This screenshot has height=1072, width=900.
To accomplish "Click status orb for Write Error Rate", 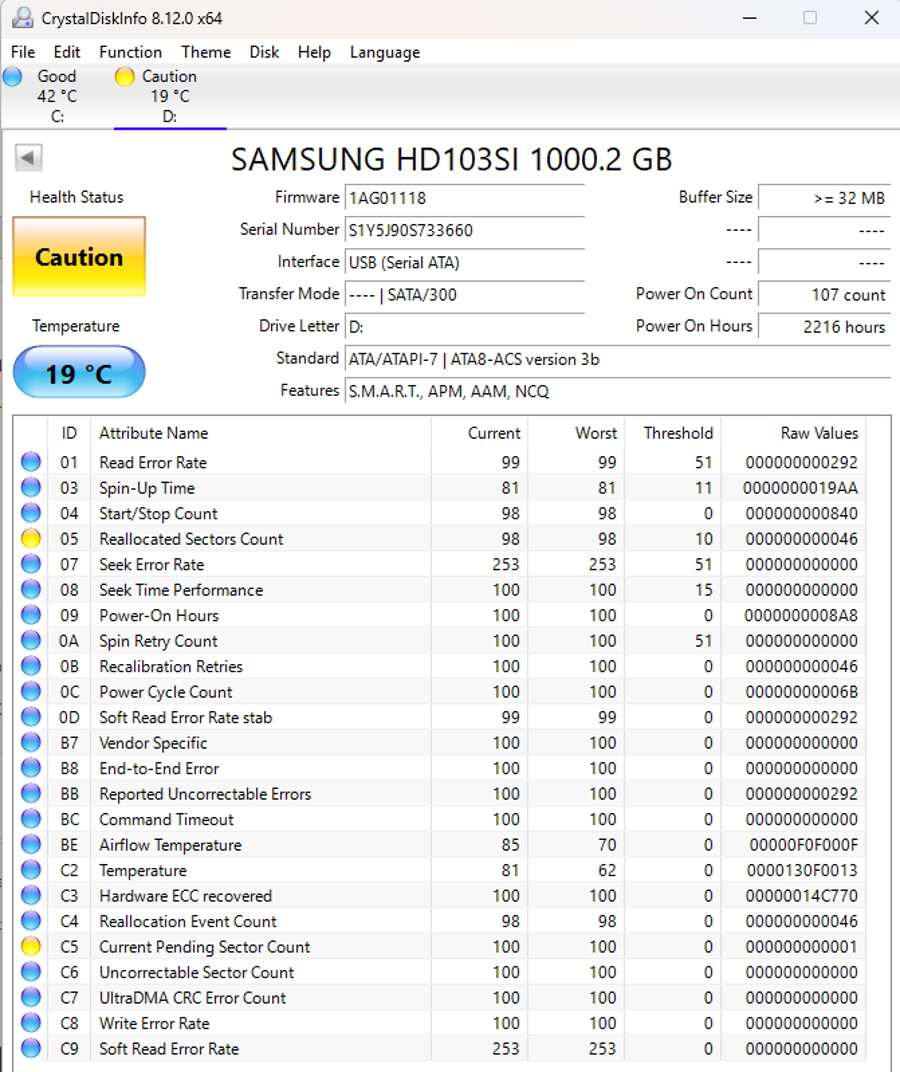I will coord(31,1023).
